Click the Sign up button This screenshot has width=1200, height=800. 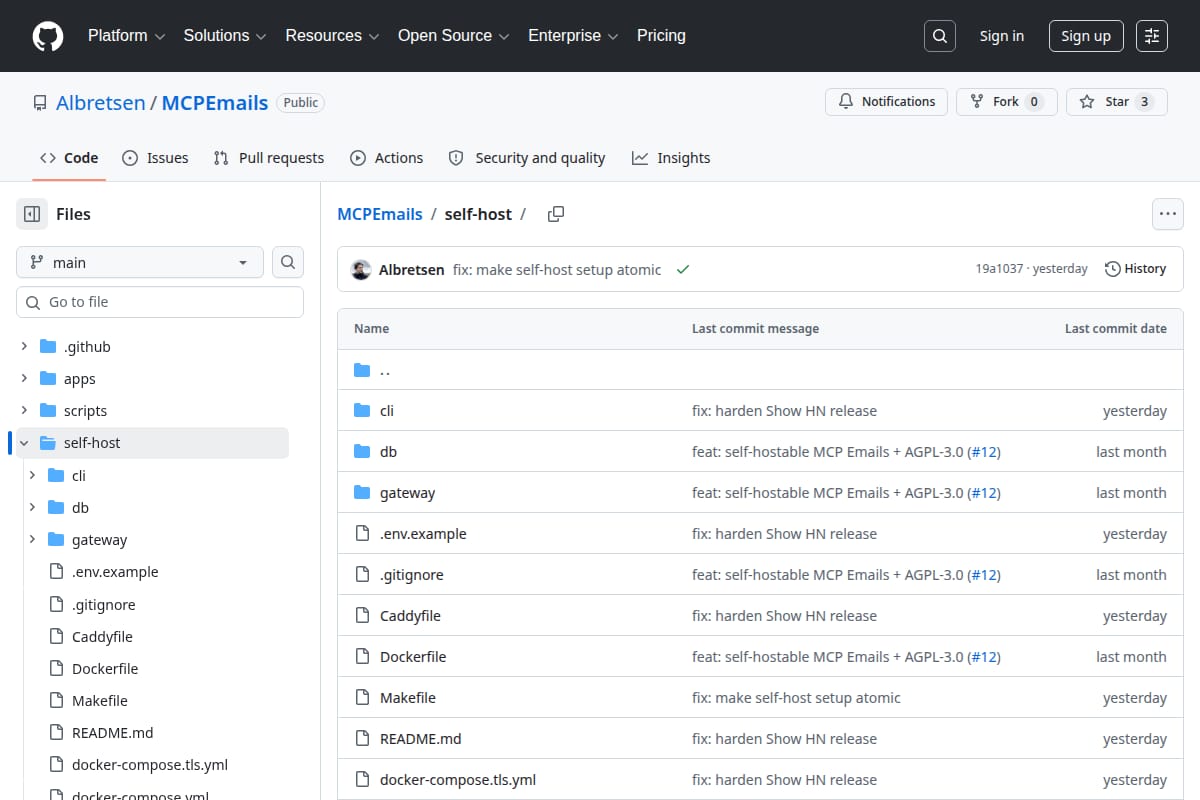pyautogui.click(x=1086, y=36)
